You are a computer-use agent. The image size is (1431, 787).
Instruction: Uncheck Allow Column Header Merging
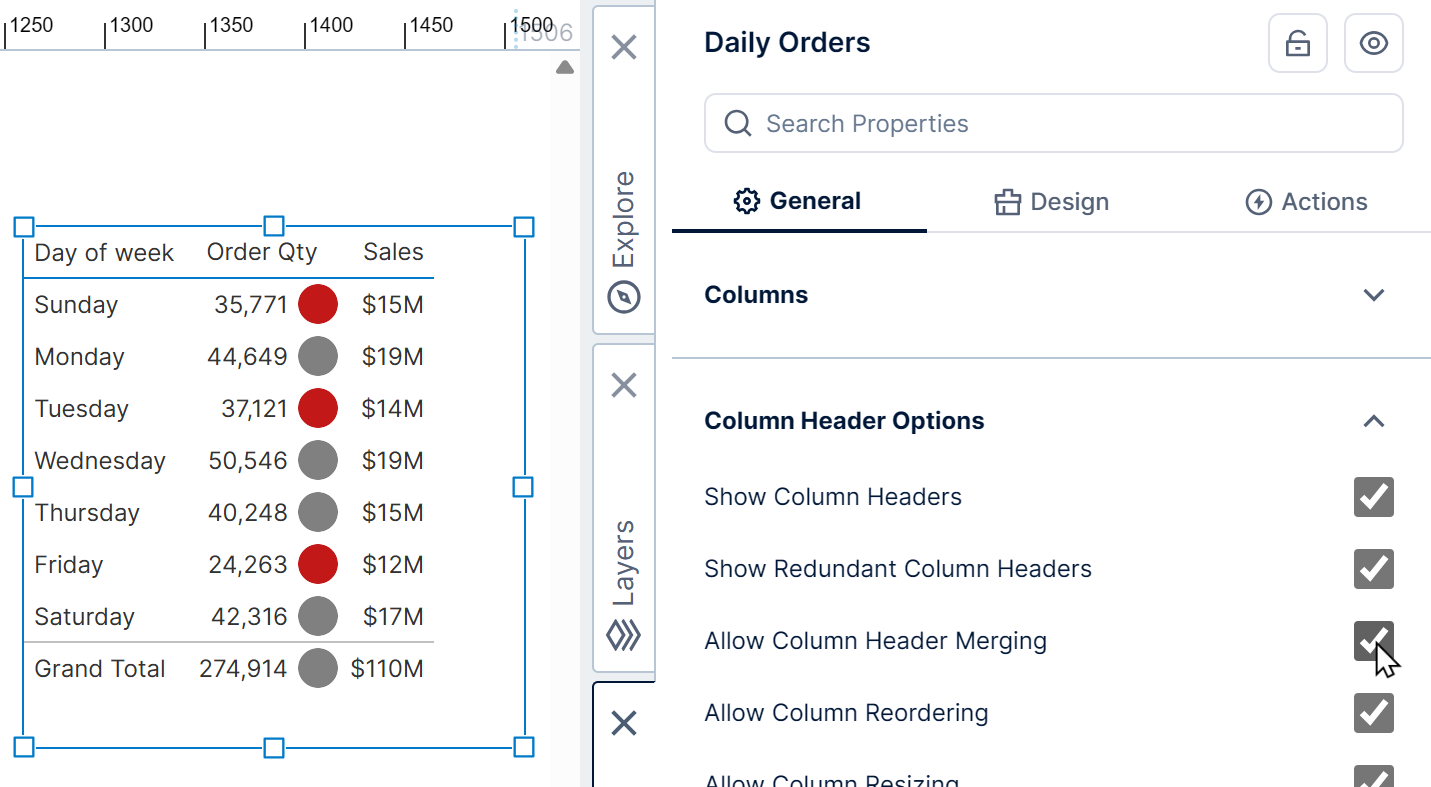click(1373, 641)
